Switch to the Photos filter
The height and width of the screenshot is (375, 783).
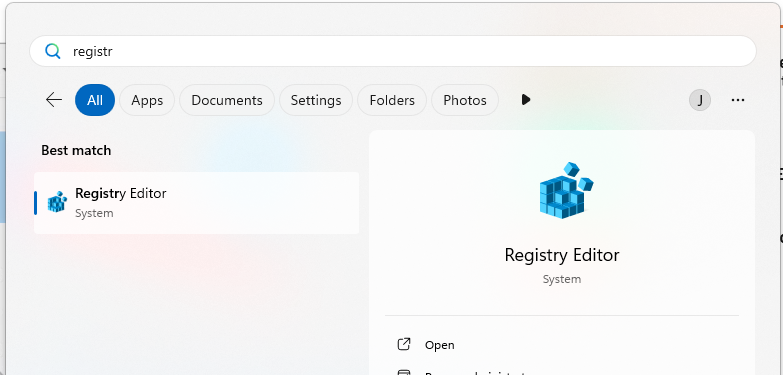pos(465,100)
